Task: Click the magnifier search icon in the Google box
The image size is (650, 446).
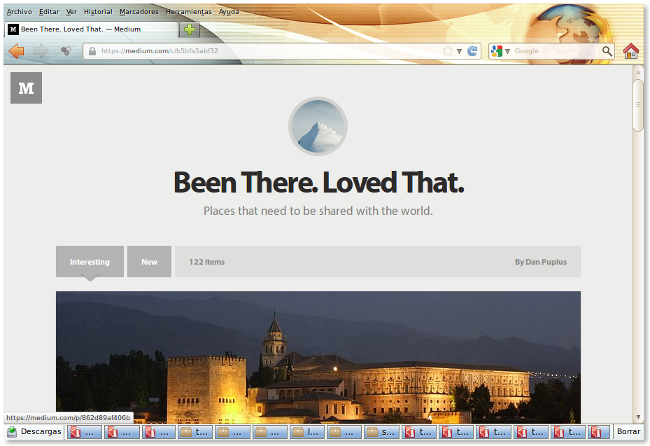Action: click(607, 51)
